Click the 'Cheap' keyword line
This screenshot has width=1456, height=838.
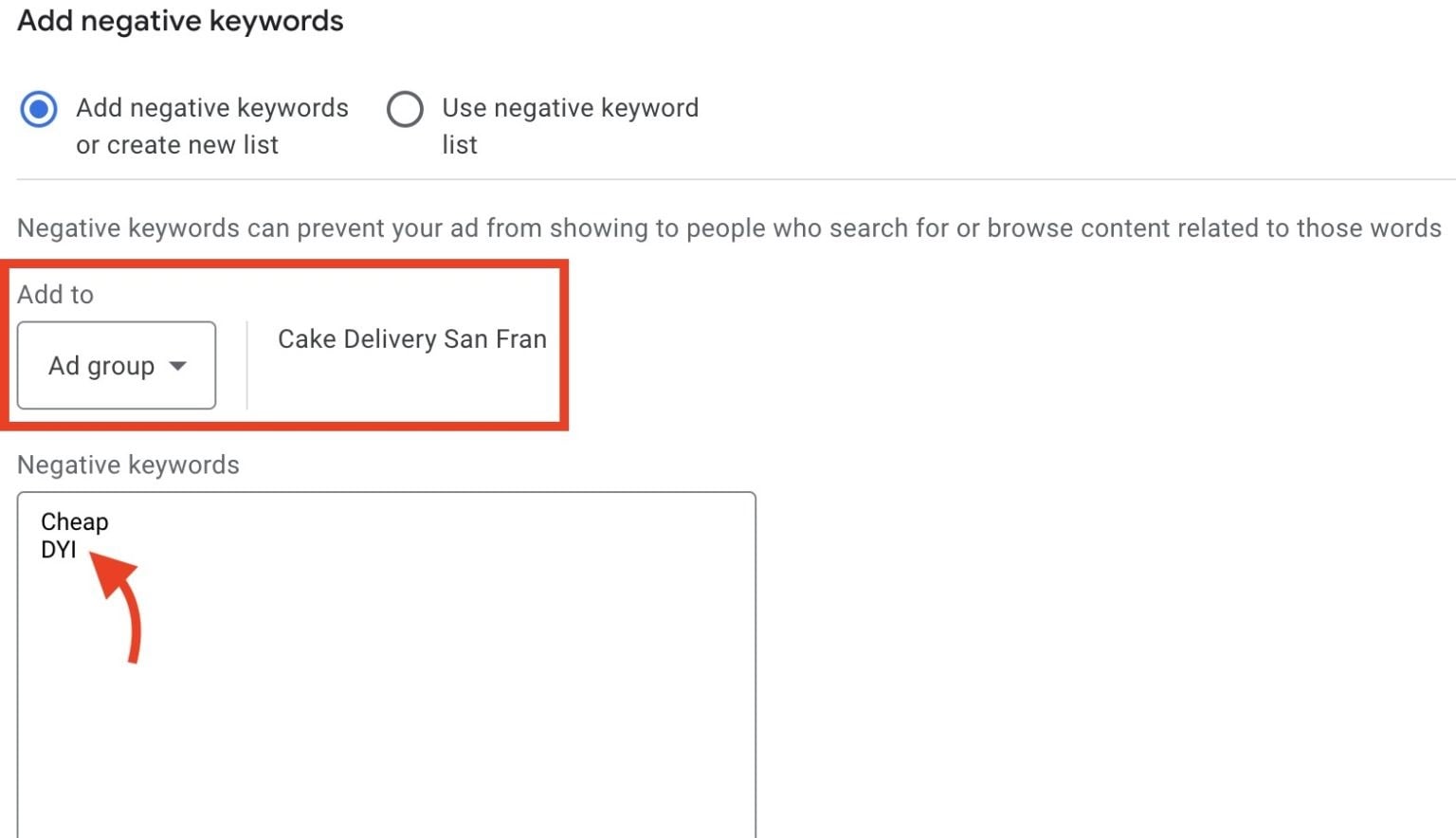pyautogui.click(x=75, y=522)
